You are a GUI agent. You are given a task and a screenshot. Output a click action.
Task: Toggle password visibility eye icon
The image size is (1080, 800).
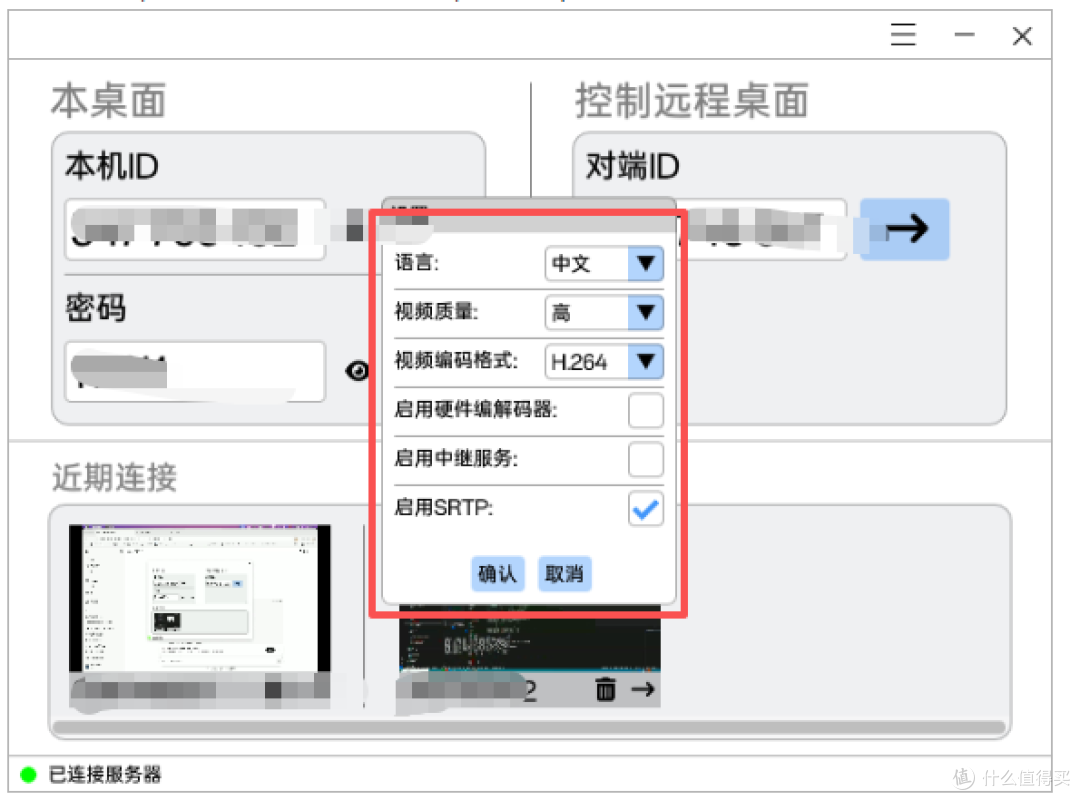click(357, 371)
